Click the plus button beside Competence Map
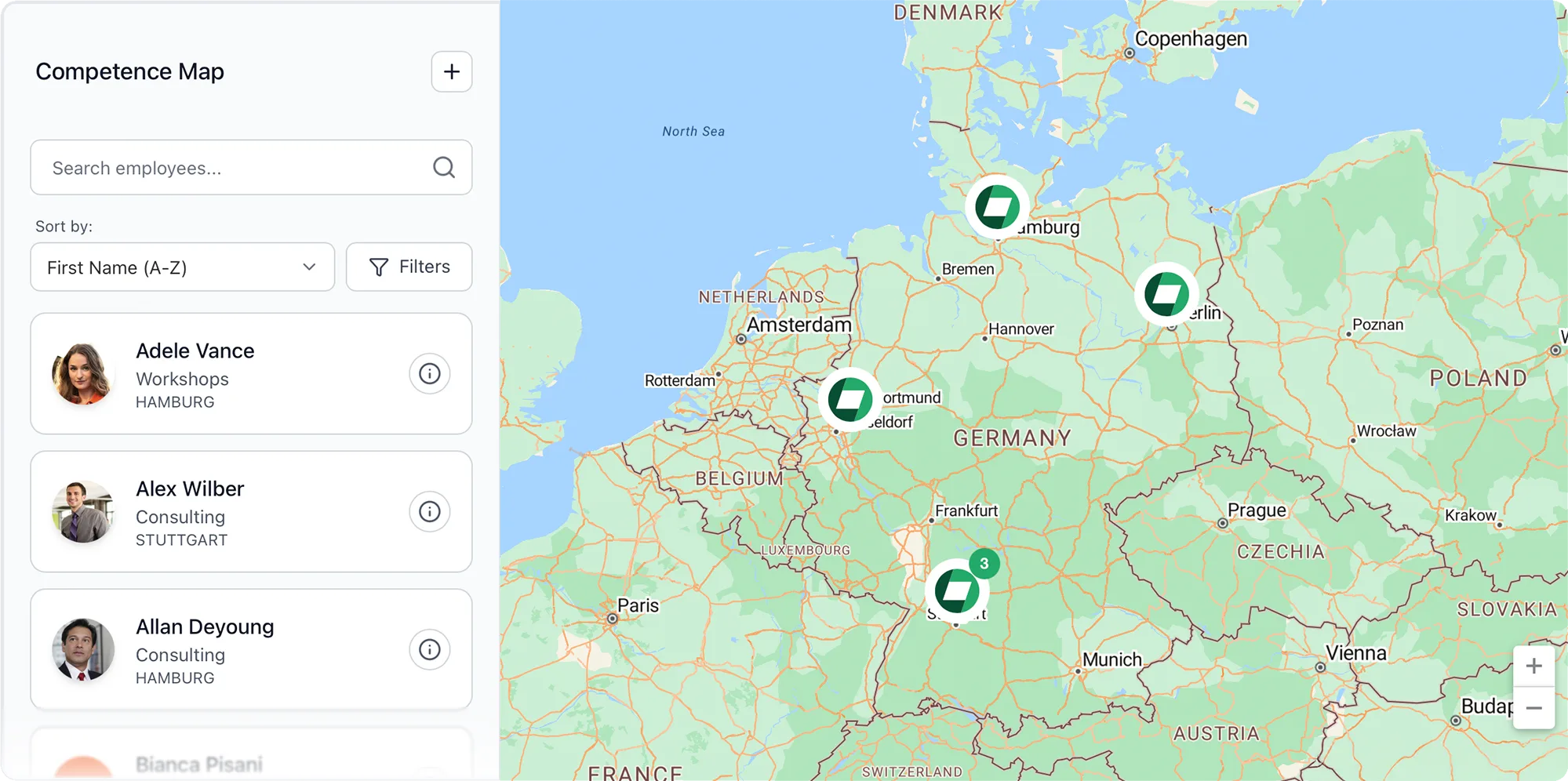Screen dimensions: 1568x781 [x=451, y=72]
